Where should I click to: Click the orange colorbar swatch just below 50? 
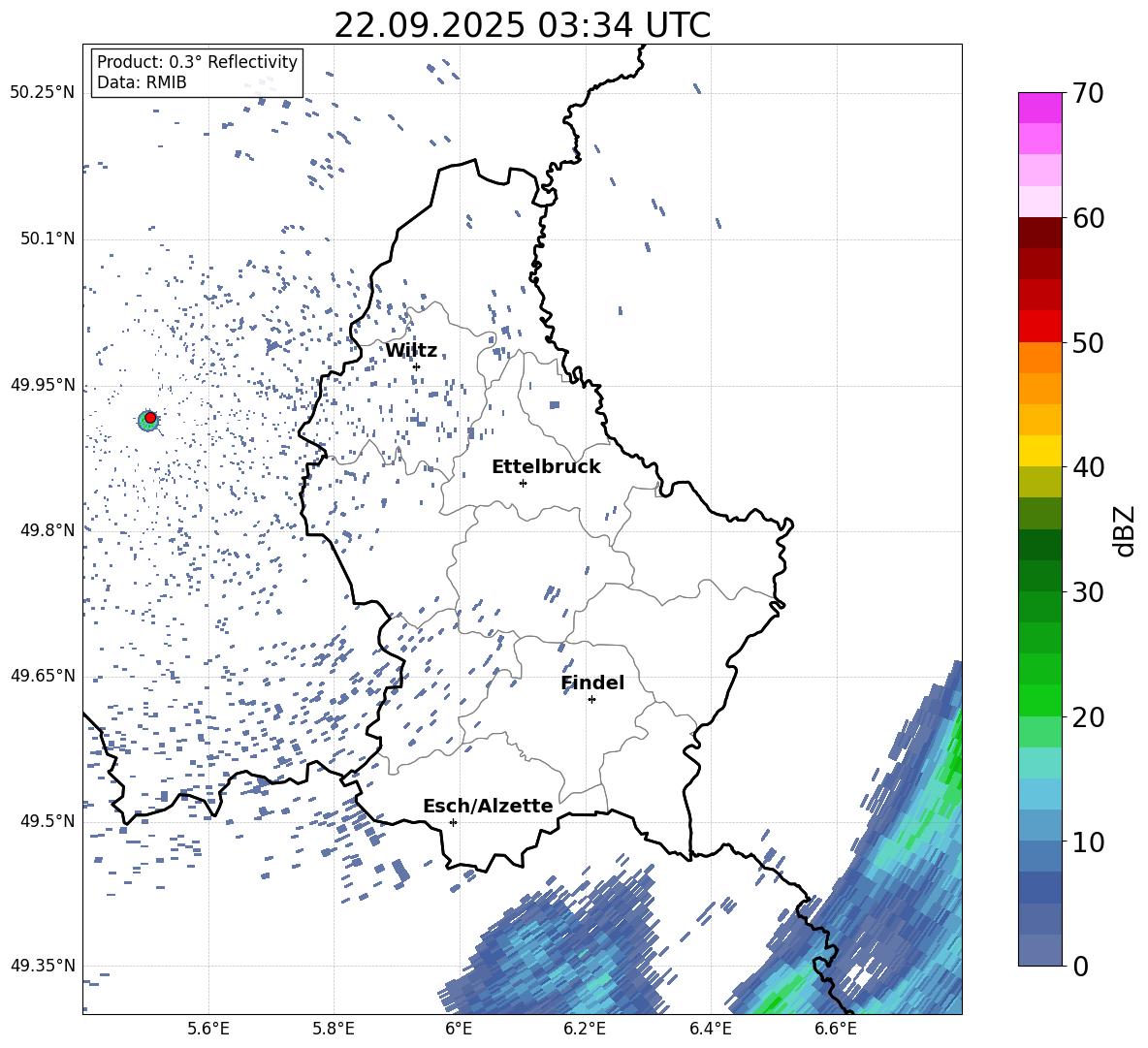tap(1039, 358)
